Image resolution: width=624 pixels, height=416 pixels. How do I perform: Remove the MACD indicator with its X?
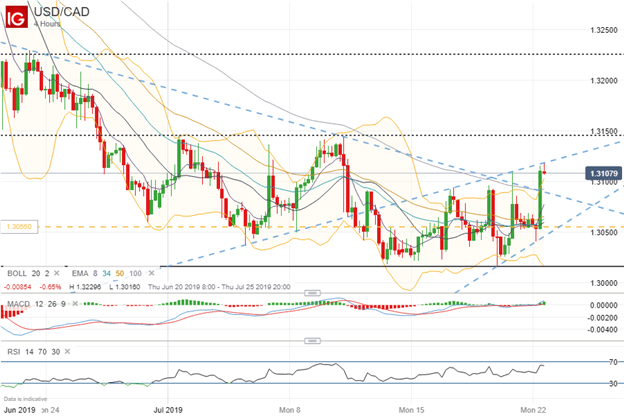[x=74, y=304]
